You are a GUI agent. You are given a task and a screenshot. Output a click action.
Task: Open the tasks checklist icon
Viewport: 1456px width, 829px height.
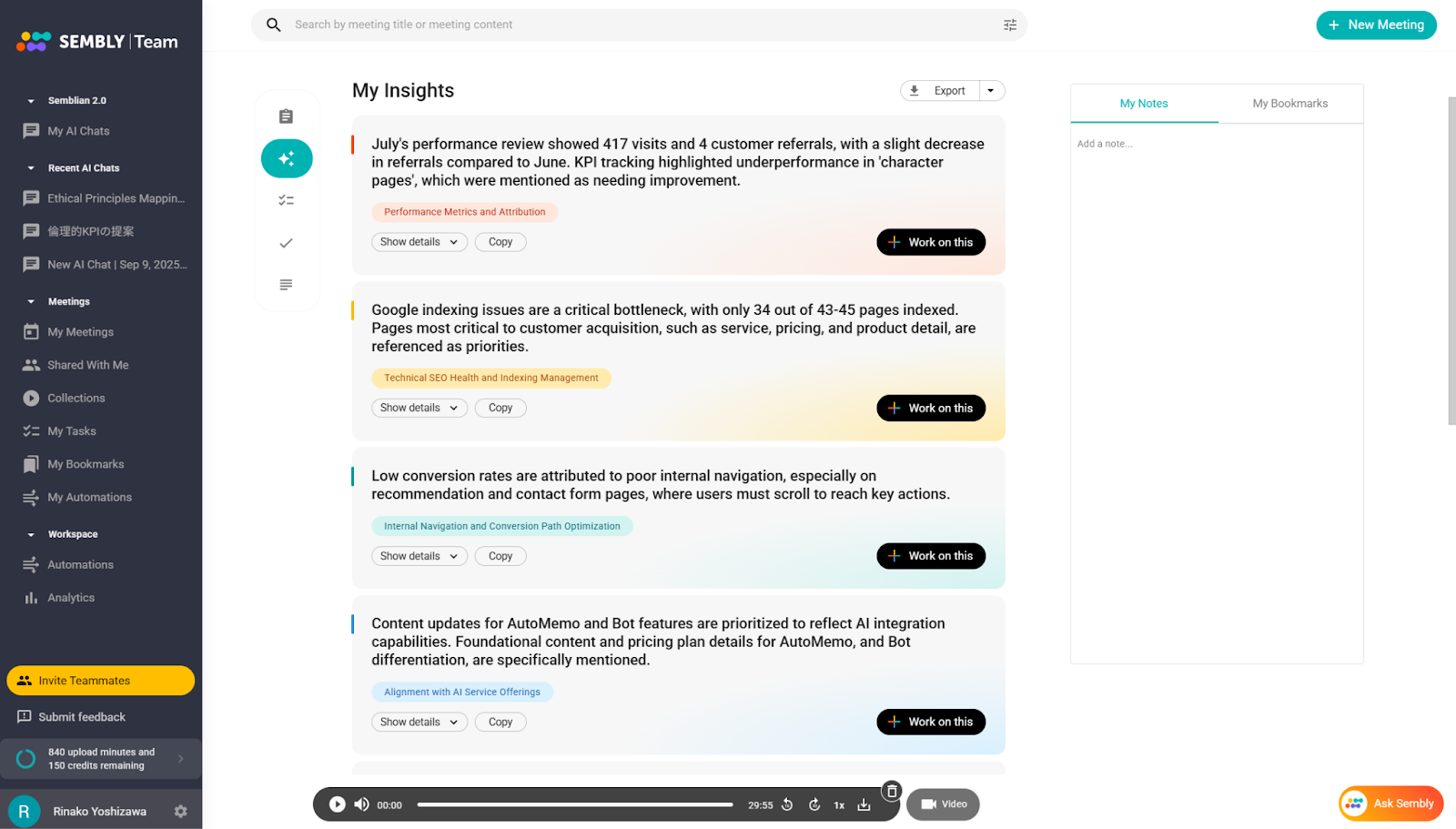click(x=286, y=200)
